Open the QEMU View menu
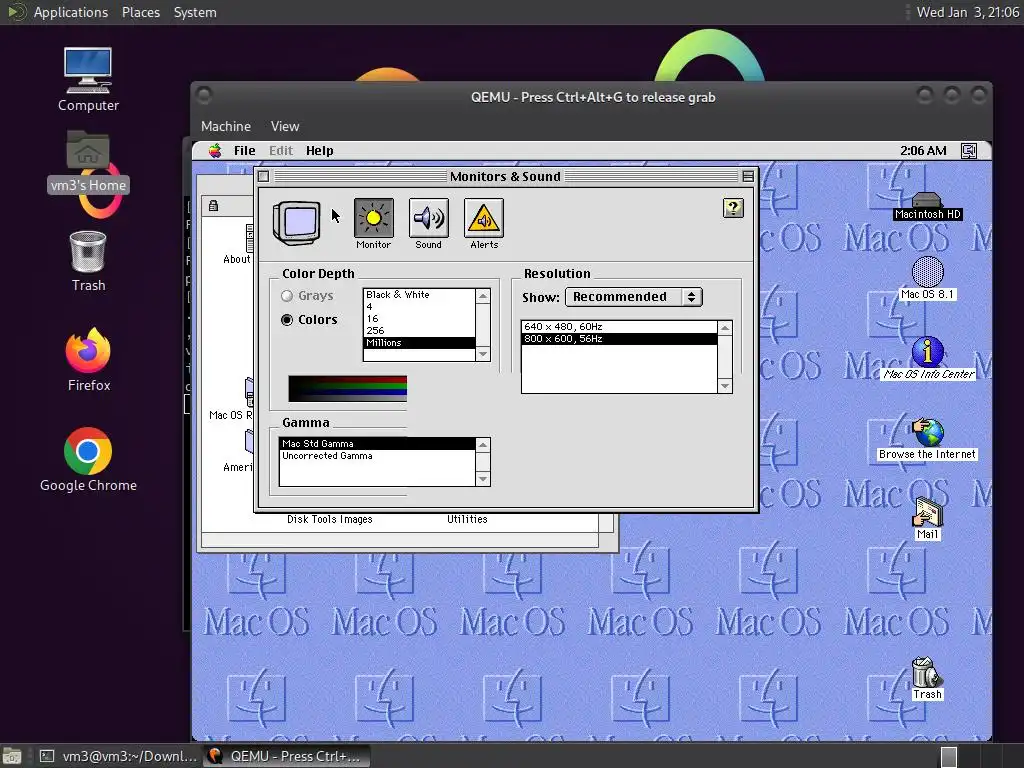1024x768 pixels. pyautogui.click(x=285, y=126)
